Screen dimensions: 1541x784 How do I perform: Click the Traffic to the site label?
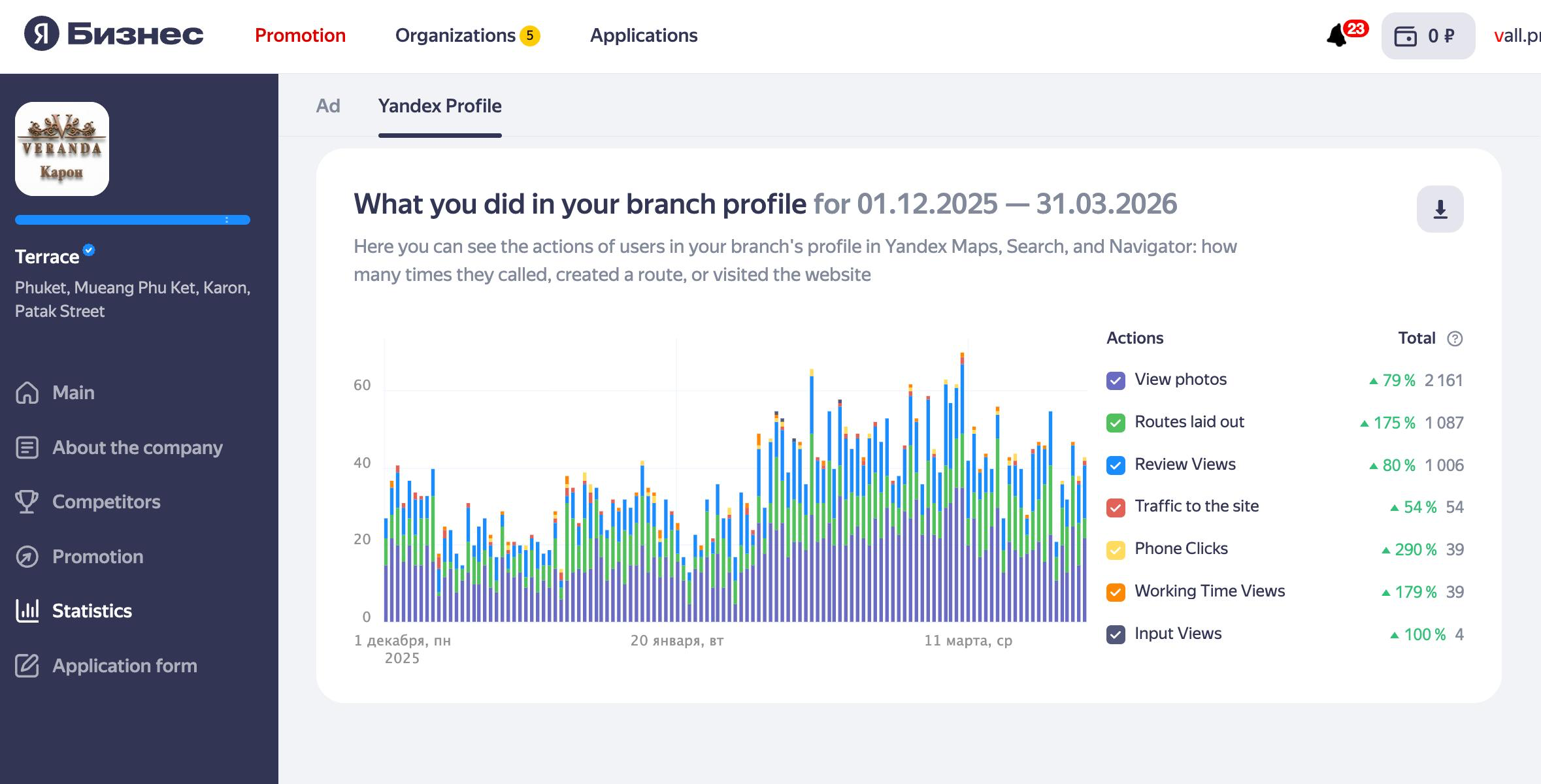(x=1197, y=506)
